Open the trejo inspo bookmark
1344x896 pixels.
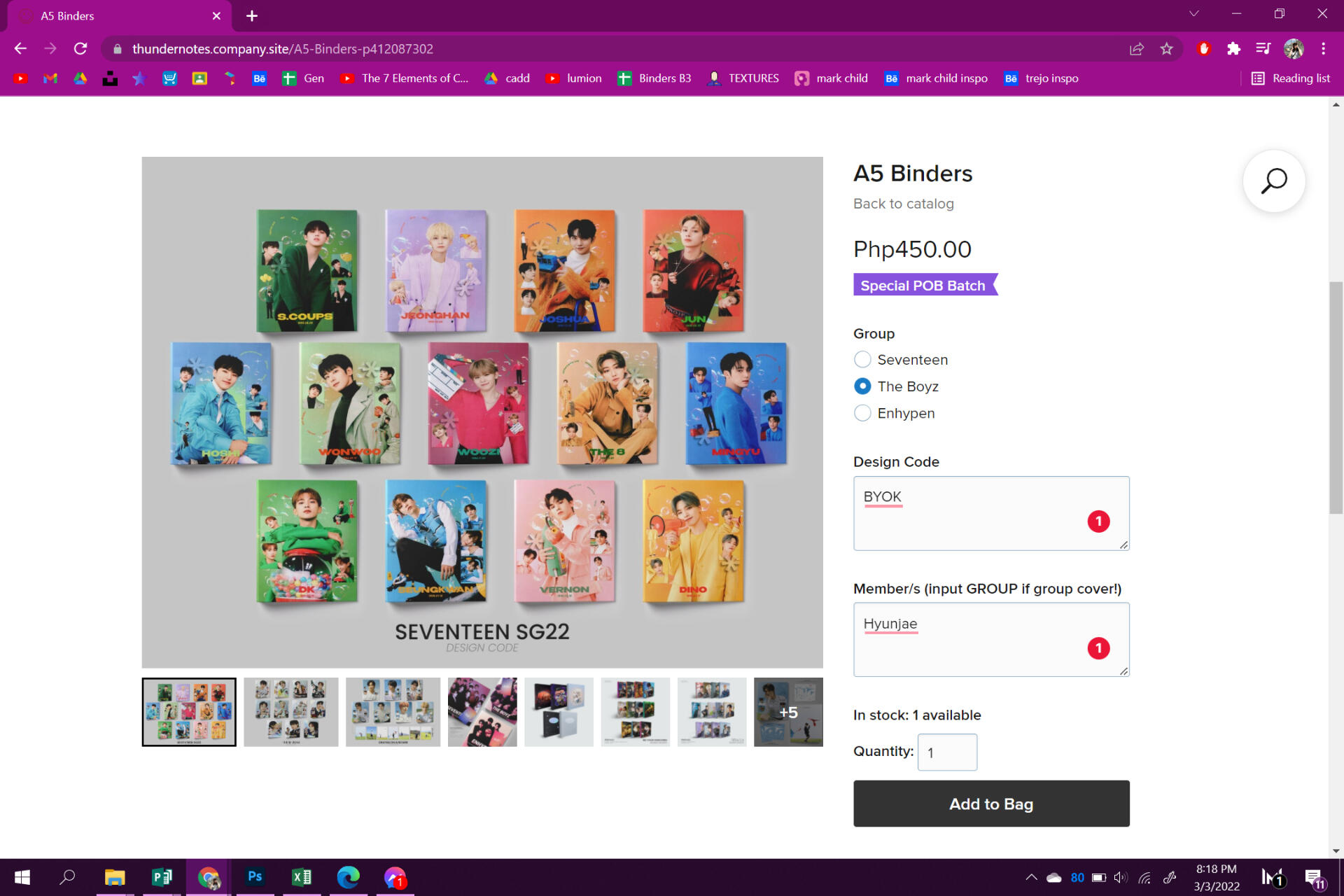(x=1042, y=78)
